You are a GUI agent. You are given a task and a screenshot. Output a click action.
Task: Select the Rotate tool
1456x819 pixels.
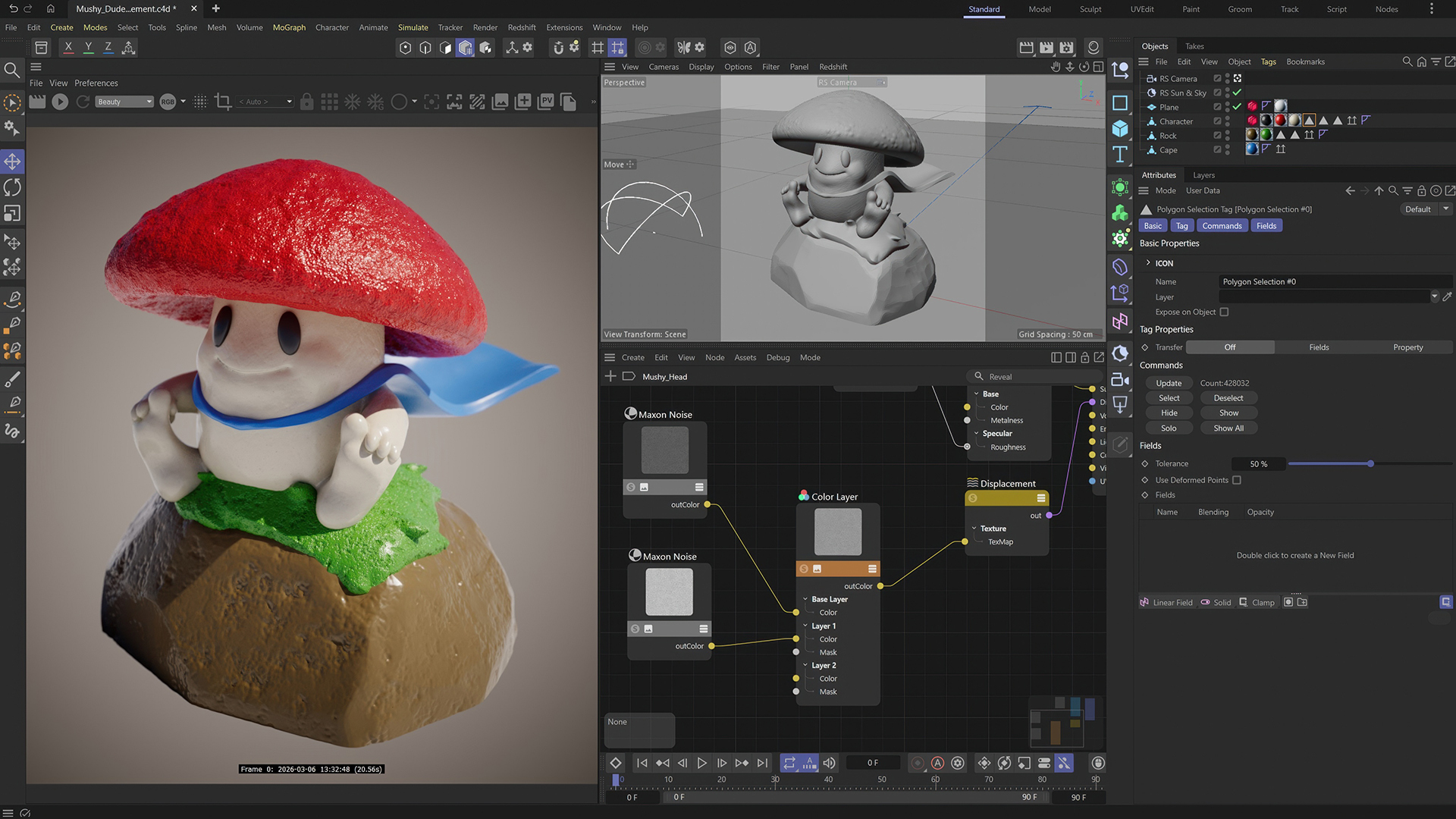click(12, 187)
